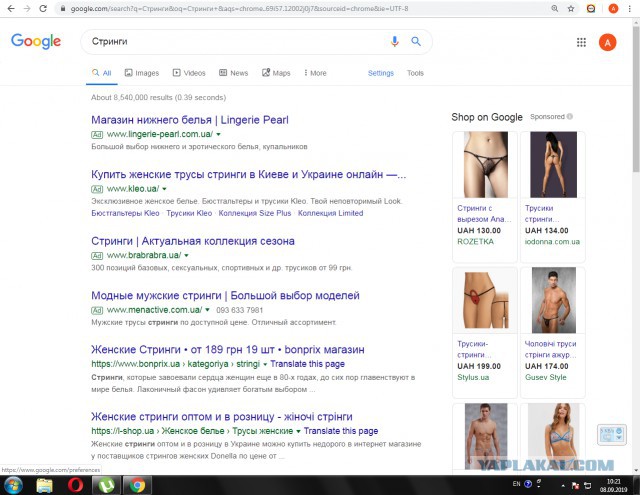Viewport: 640px width, 495px height.
Task: Open the l-shop.ua result title
Action: (x=222, y=417)
